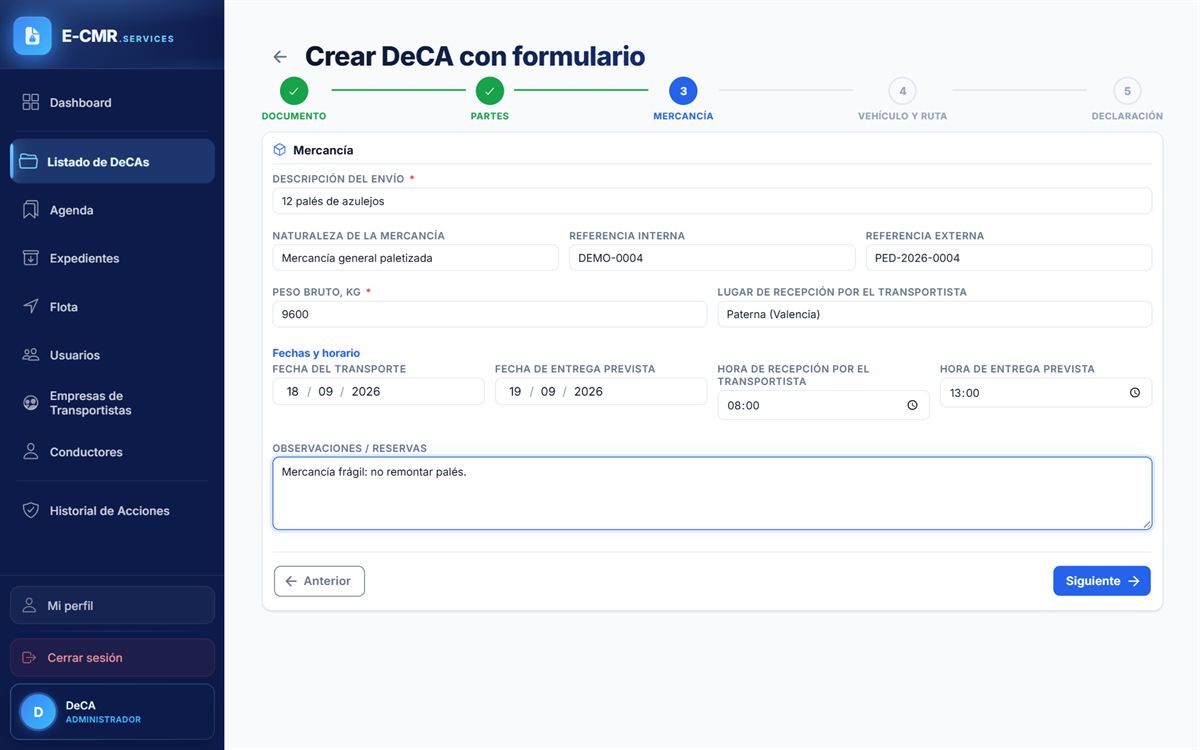1200x750 pixels.
Task: Focus the Descripción del envío field
Action: (x=712, y=201)
